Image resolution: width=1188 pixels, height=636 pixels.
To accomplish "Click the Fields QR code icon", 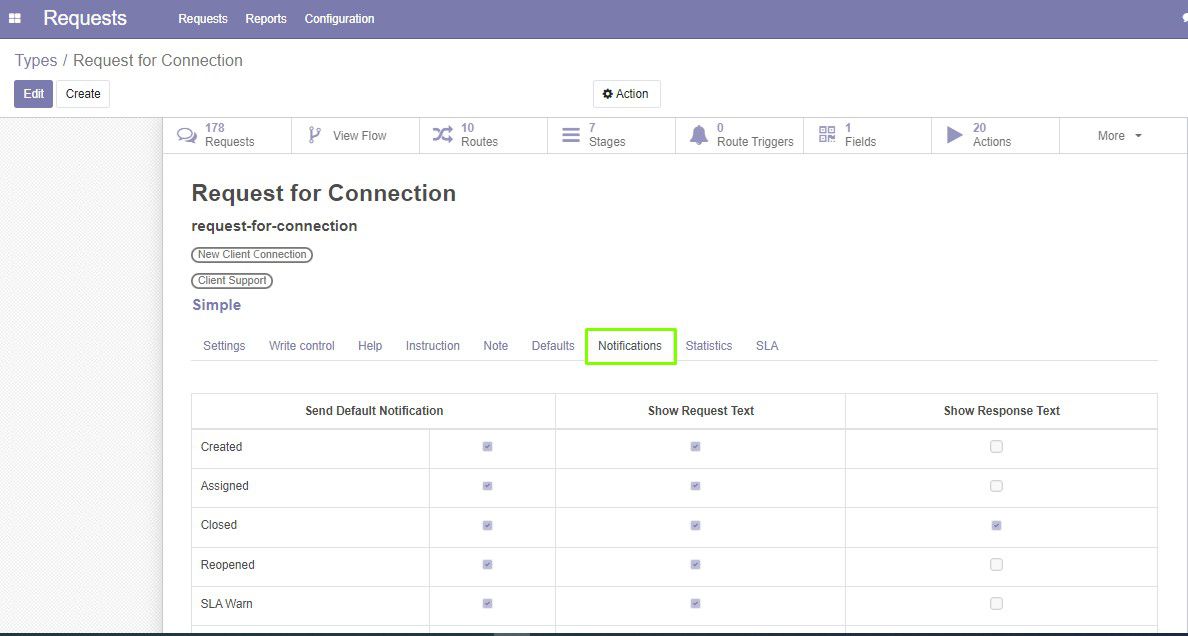I will (x=827, y=135).
